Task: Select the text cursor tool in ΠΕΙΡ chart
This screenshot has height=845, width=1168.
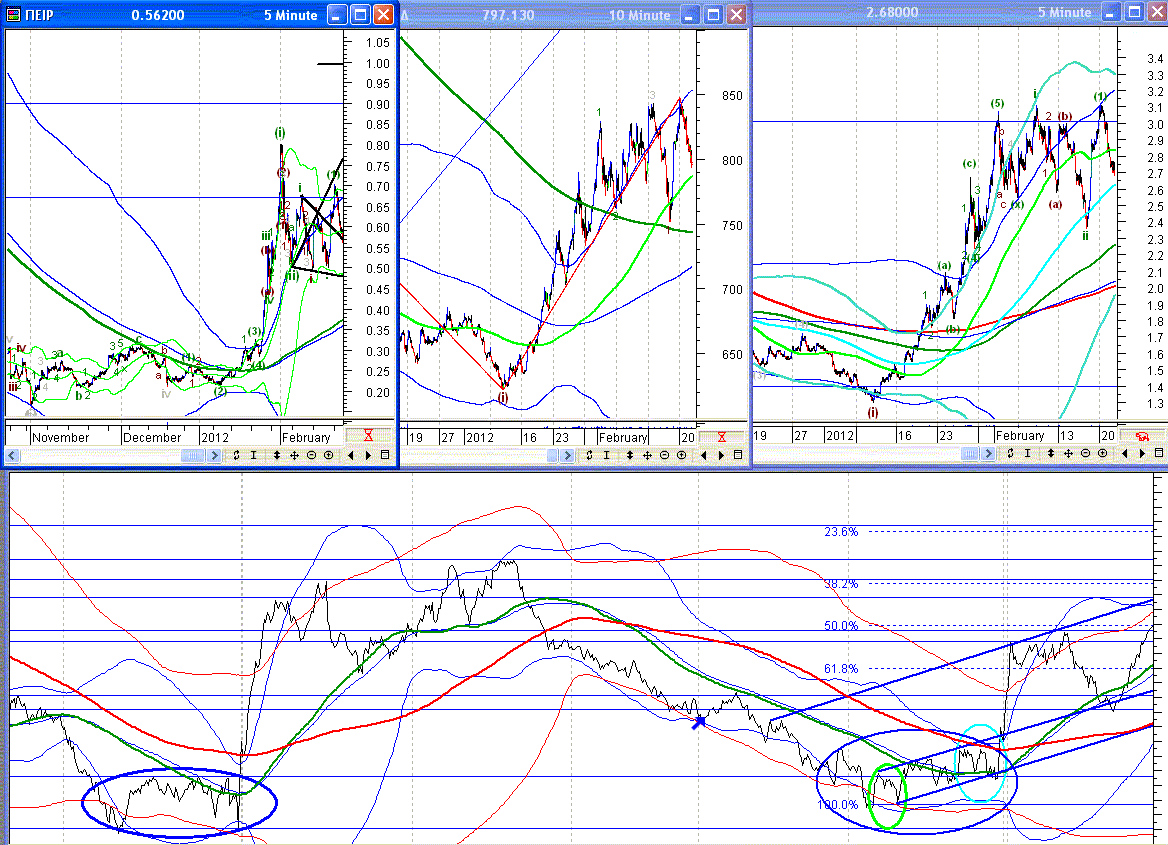Action: click(x=253, y=455)
